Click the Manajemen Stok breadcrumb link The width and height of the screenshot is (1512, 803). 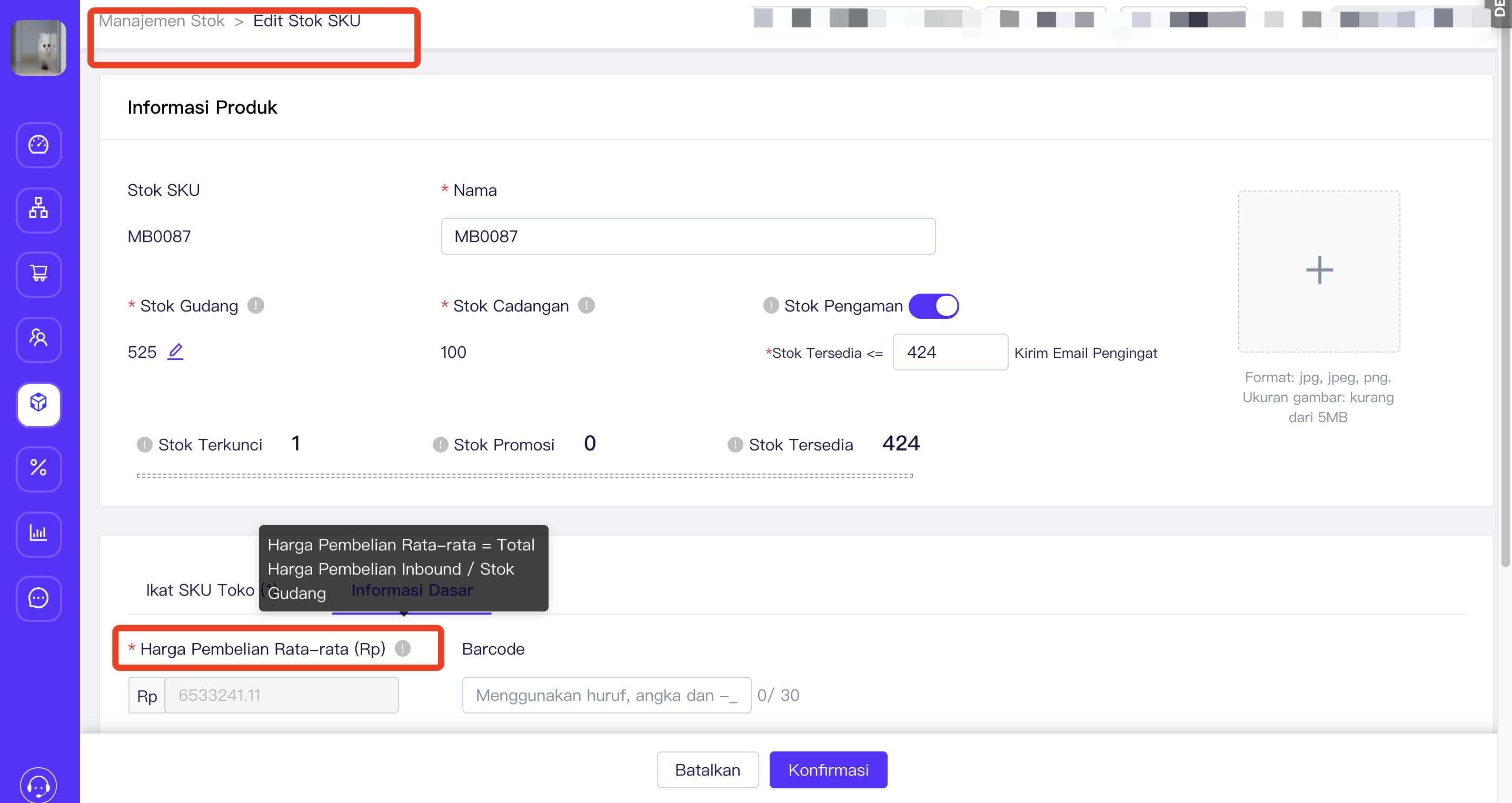(x=162, y=21)
